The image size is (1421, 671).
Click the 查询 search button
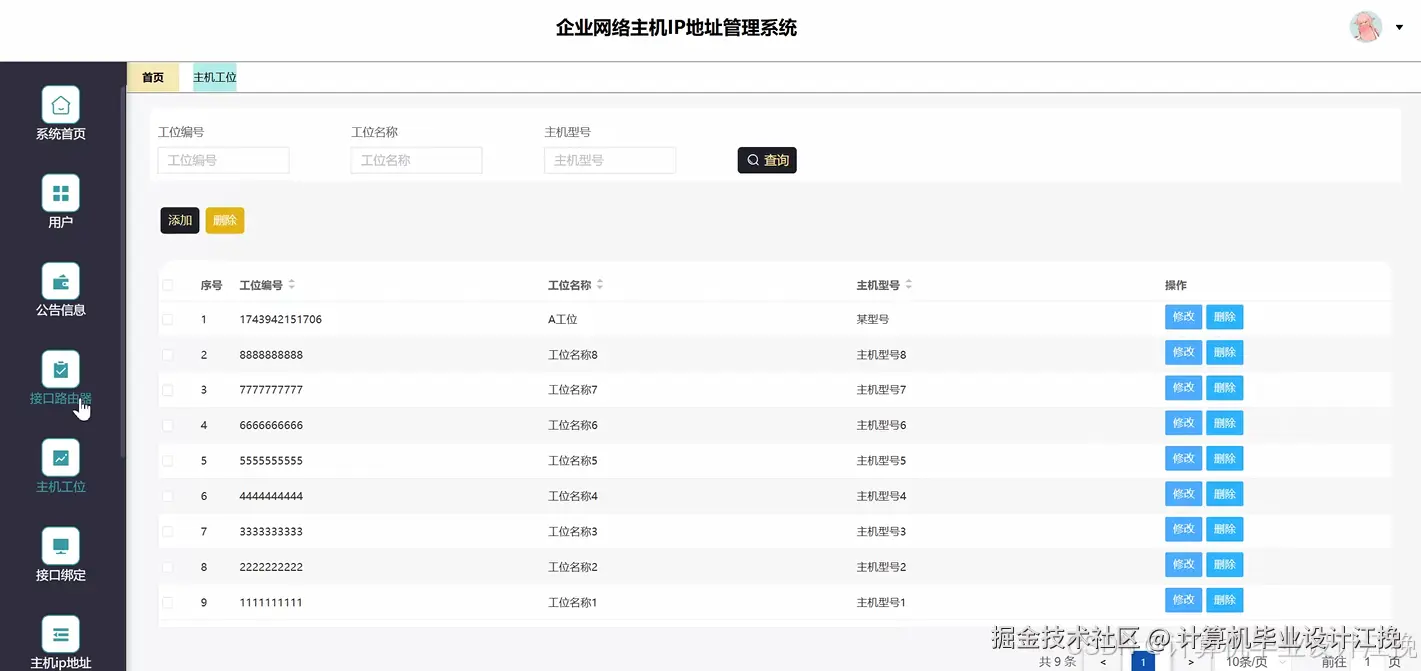click(767, 160)
